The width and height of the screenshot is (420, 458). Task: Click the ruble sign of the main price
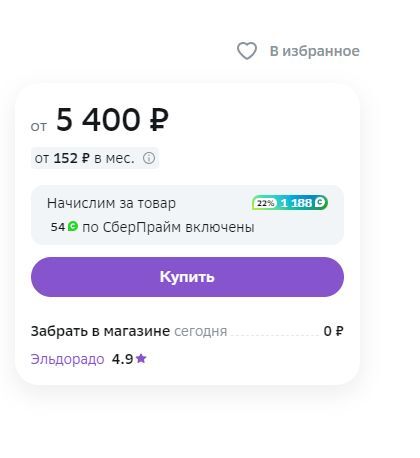[x=159, y=120]
